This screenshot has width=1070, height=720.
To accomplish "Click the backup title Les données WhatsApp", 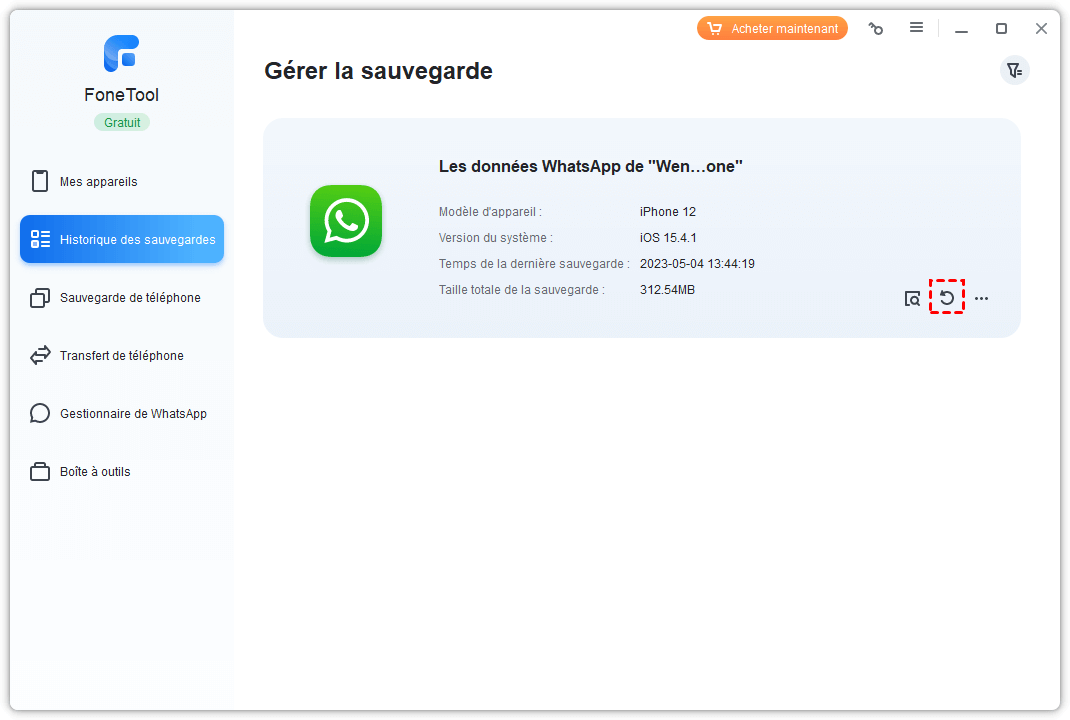I will (590, 167).
